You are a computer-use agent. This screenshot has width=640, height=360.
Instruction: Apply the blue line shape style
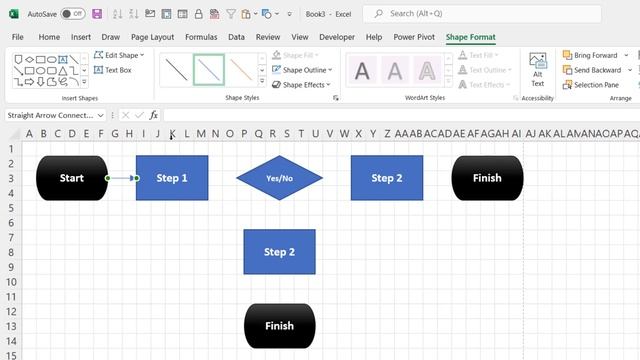[209, 70]
